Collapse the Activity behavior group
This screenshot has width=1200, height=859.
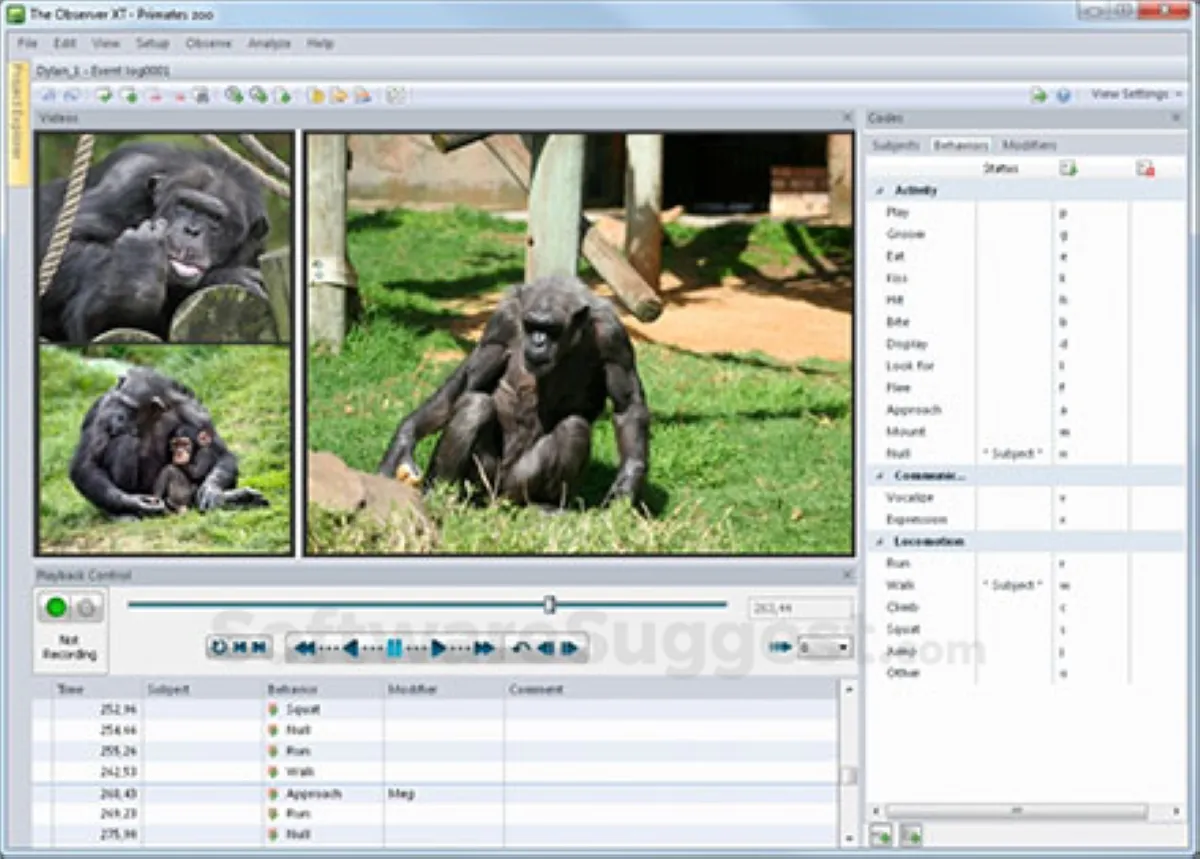pyautogui.click(x=880, y=190)
